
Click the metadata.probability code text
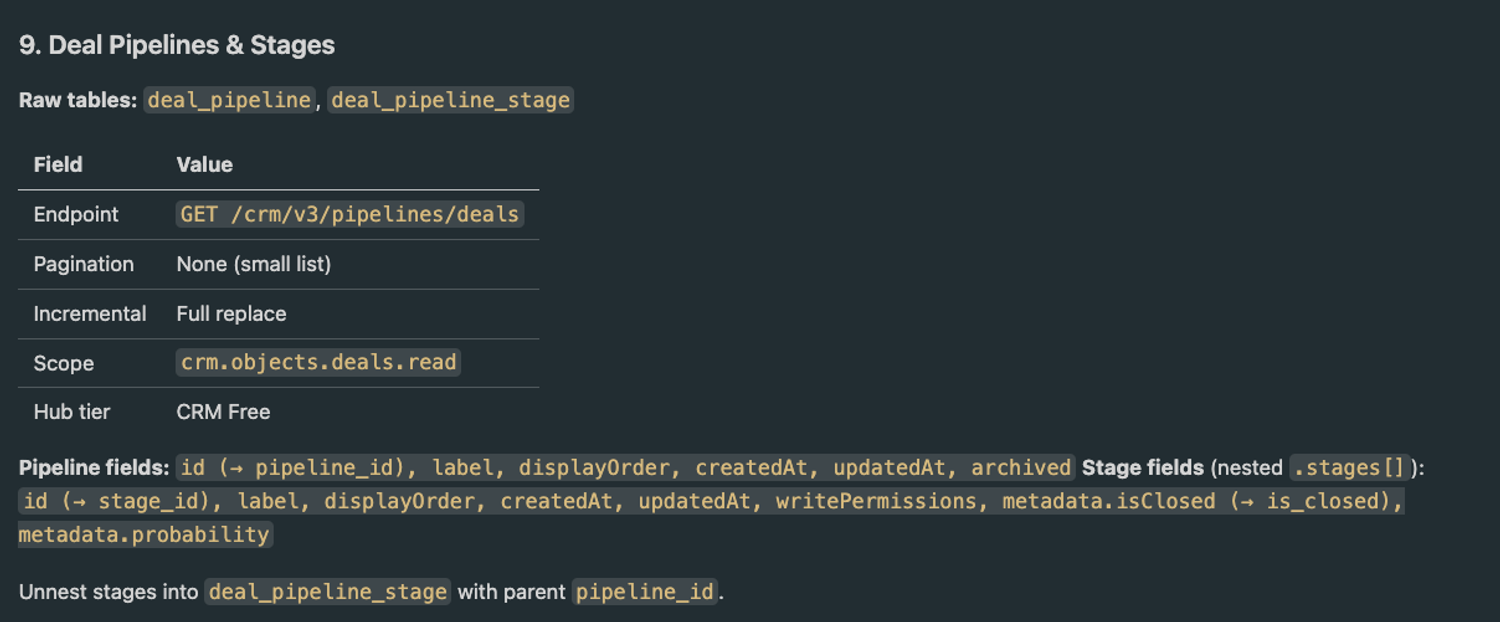click(x=145, y=535)
